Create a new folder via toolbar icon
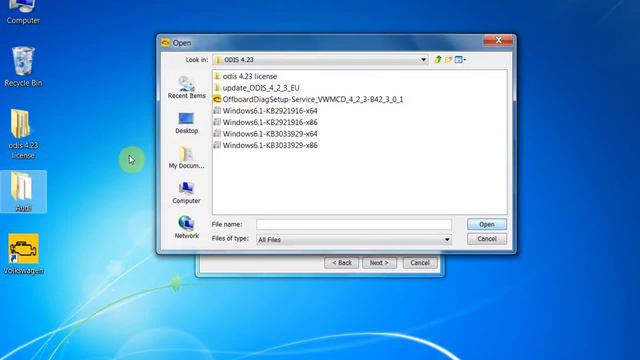The height and width of the screenshot is (360, 640). tap(448, 60)
